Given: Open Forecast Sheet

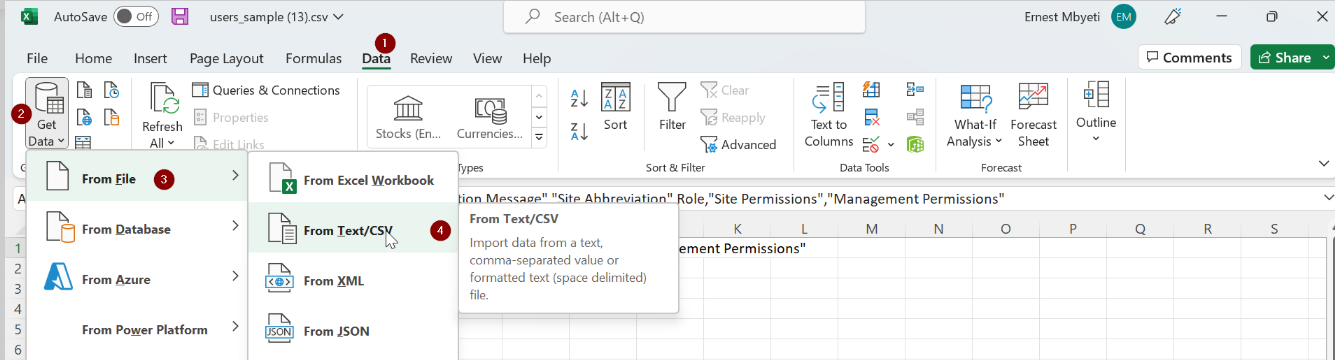Looking at the screenshot, I should (1033, 116).
